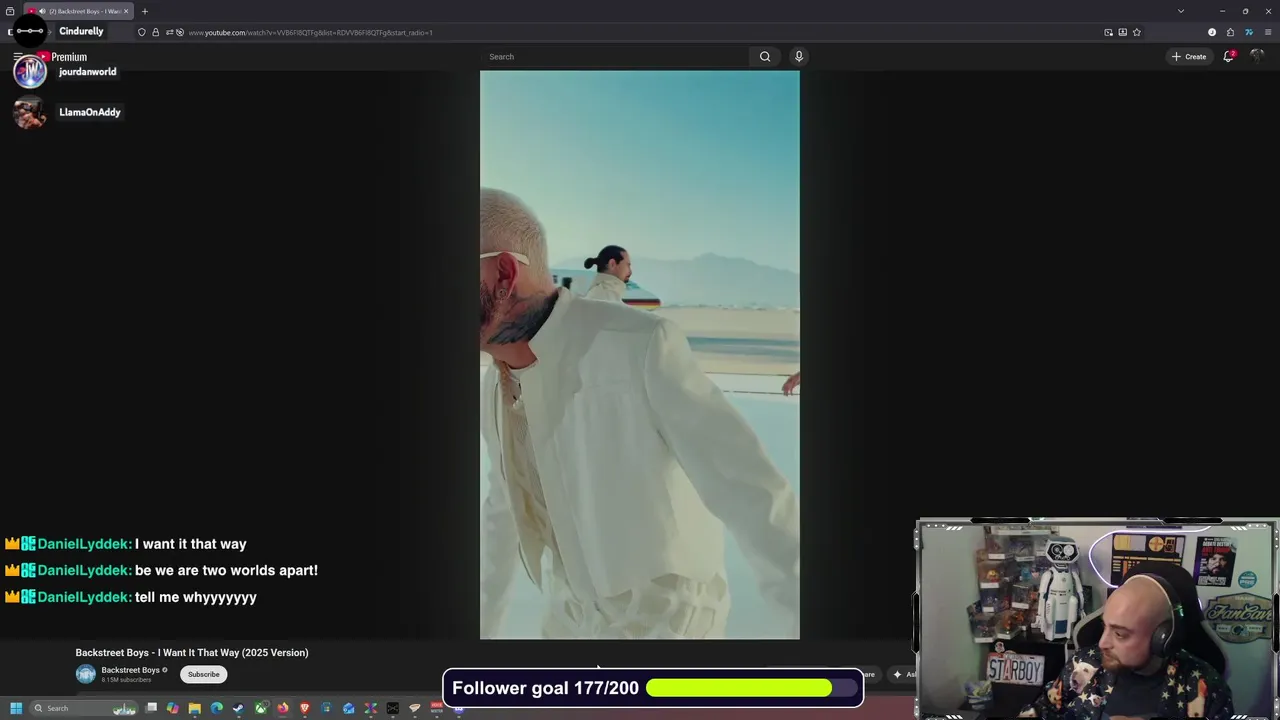1280x720 pixels.
Task: Click the YouTube search magnifier button
Action: pyautogui.click(x=765, y=57)
